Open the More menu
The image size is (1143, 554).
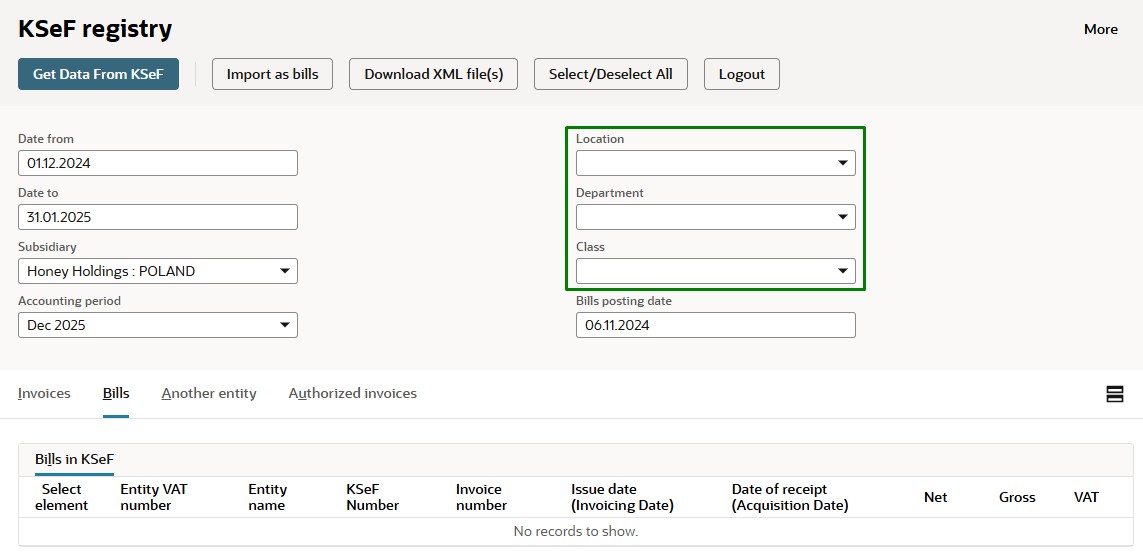click(x=1100, y=29)
